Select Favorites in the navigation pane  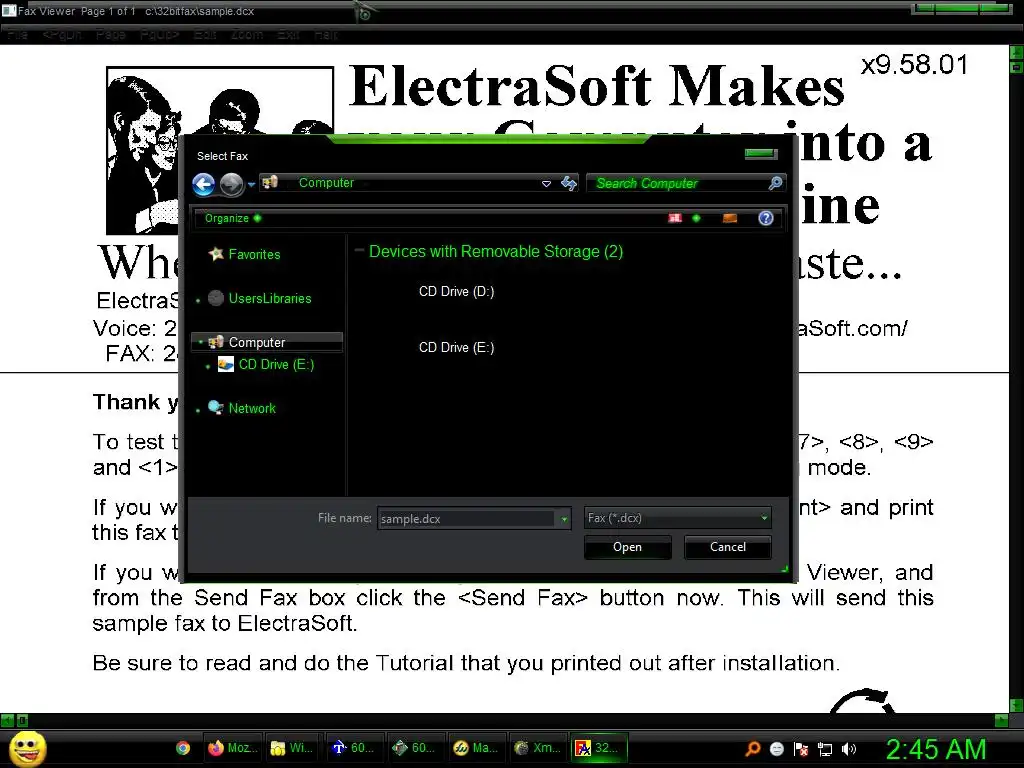254,255
